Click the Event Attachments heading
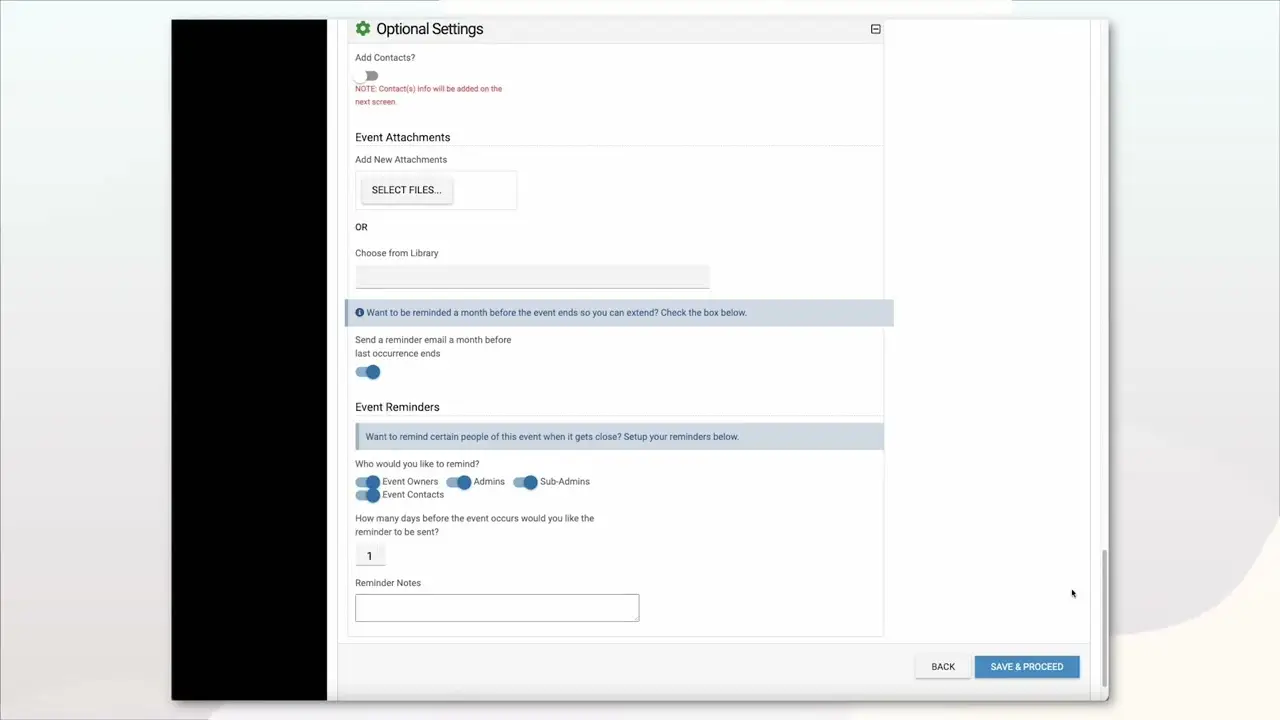1280x720 pixels. coord(402,137)
